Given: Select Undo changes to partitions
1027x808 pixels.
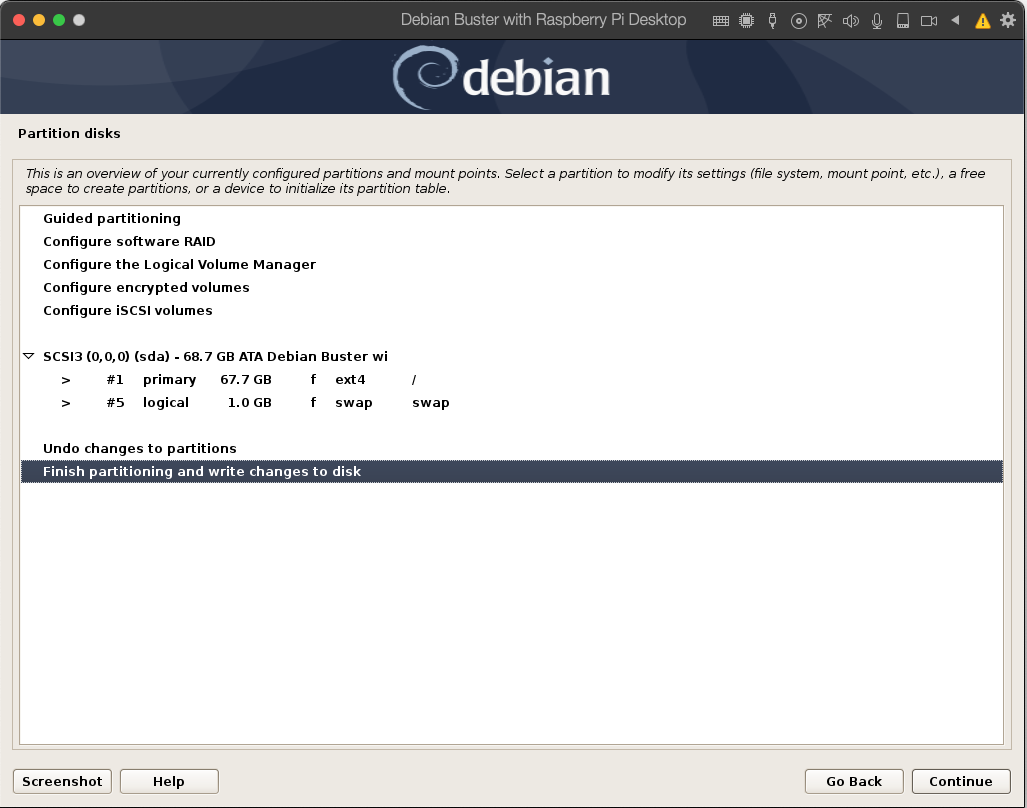Looking at the screenshot, I should pyautogui.click(x=512, y=448).
